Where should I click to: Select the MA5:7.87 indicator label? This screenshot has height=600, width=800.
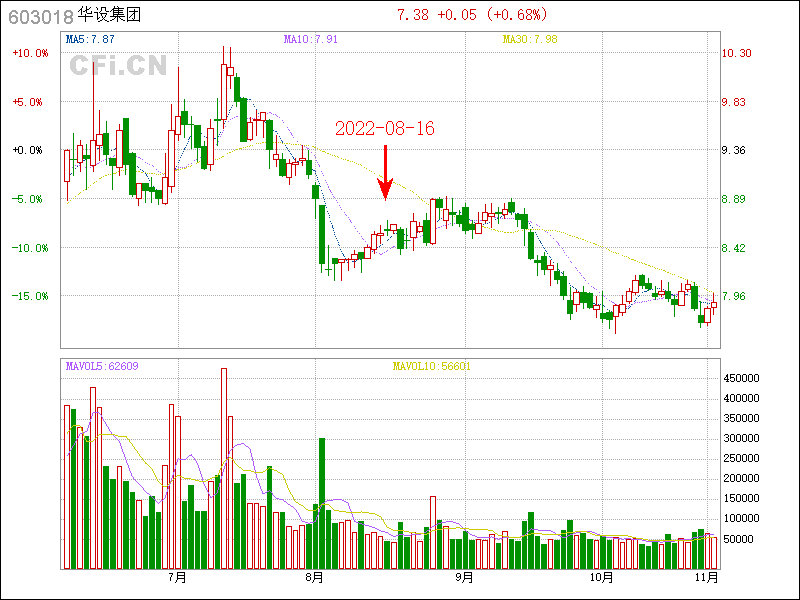91,39
